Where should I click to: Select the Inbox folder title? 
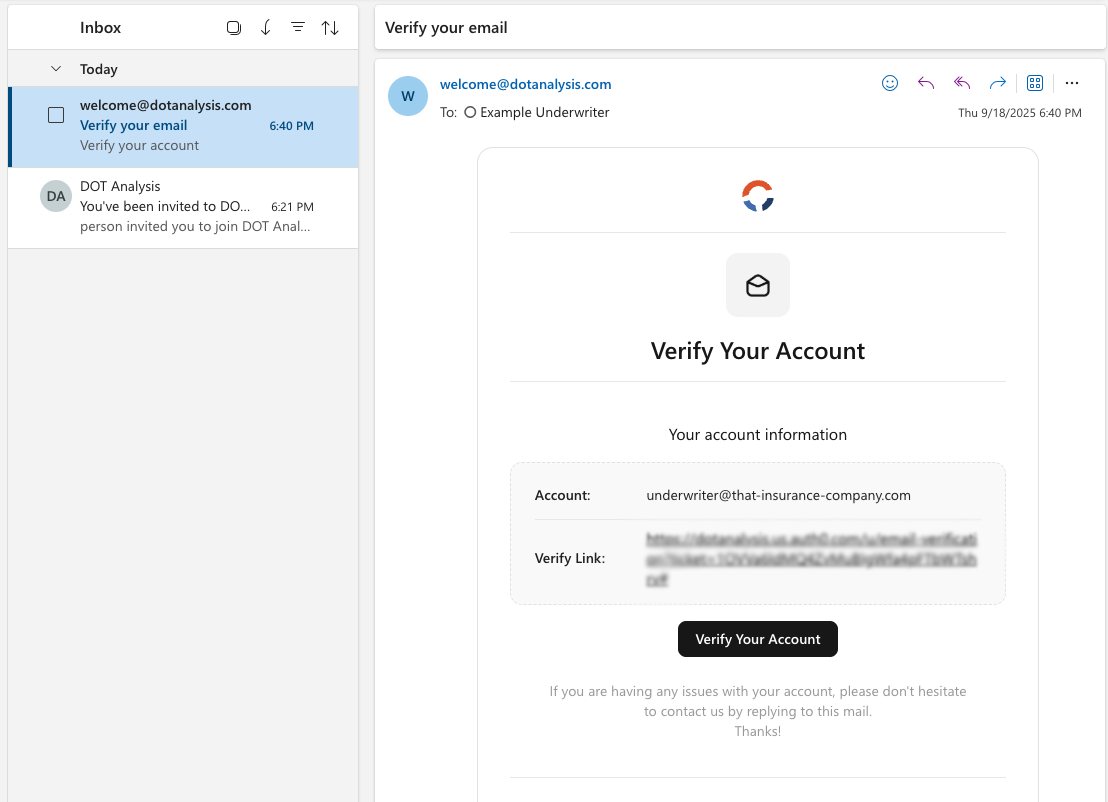101,28
